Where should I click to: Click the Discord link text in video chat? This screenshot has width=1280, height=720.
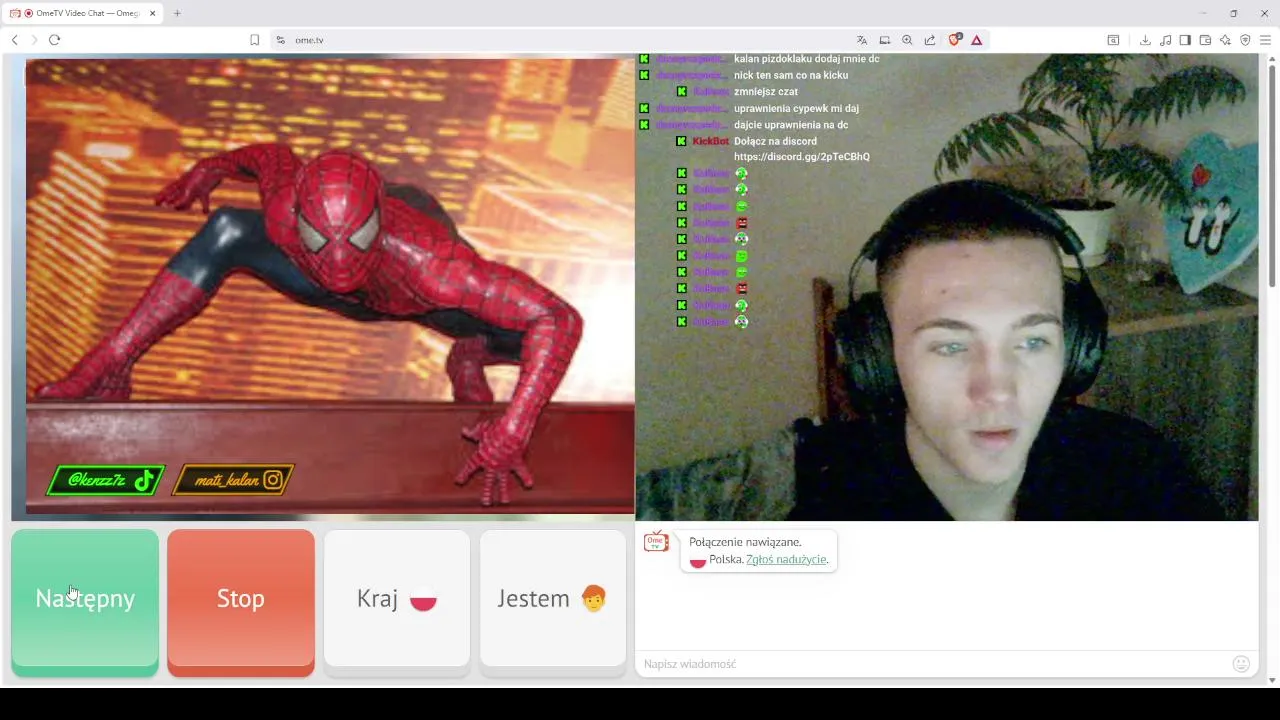802,157
